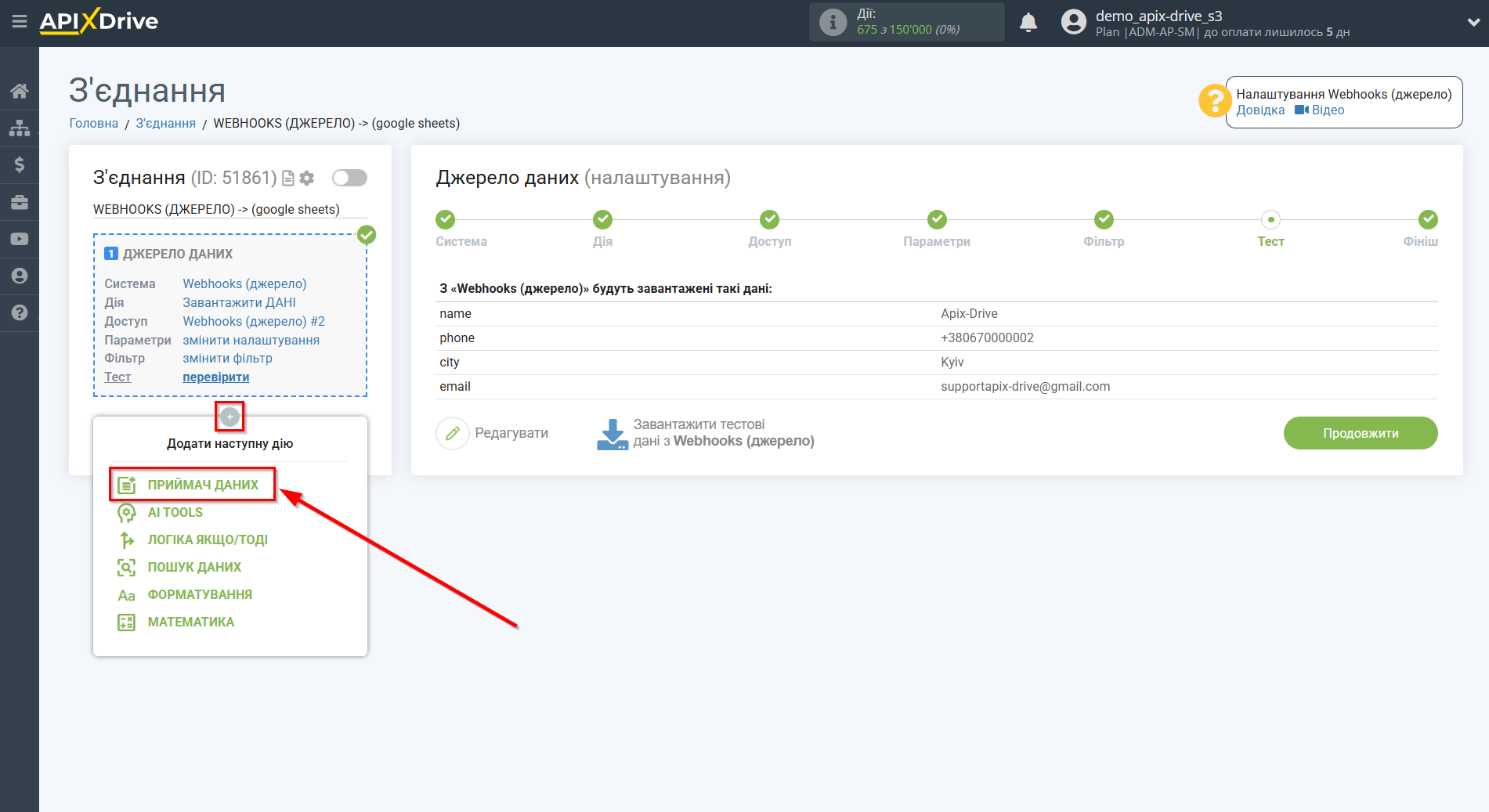The width and height of the screenshot is (1489, 812).
Task: Open connections sitemap icon in sidebar
Action: click(20, 128)
